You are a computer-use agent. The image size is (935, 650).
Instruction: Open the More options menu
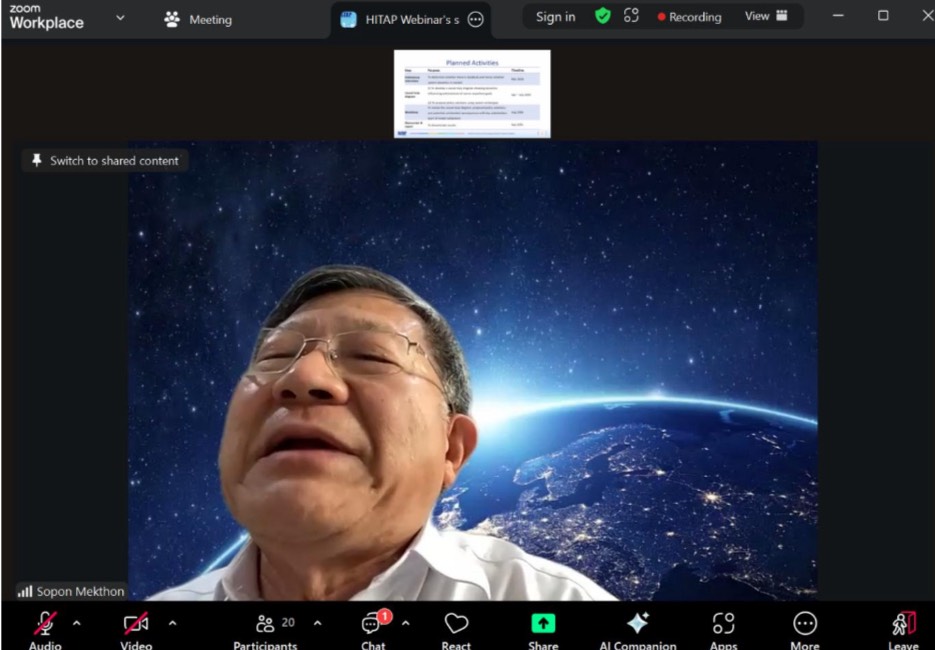point(805,625)
